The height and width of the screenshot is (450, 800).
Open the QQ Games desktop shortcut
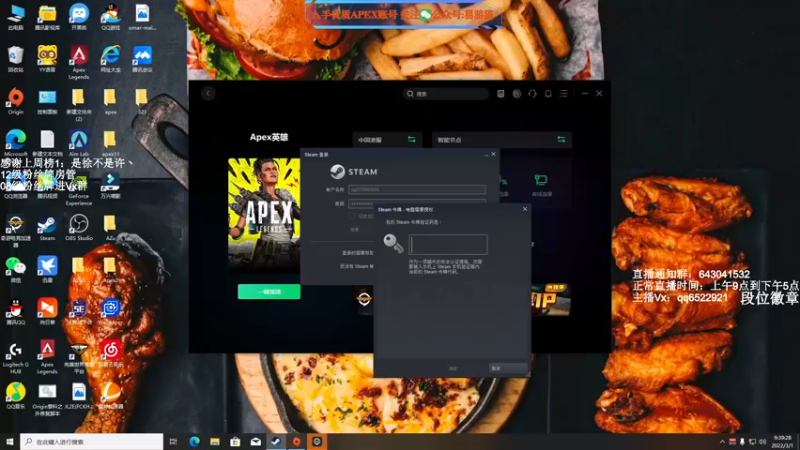click(x=110, y=17)
